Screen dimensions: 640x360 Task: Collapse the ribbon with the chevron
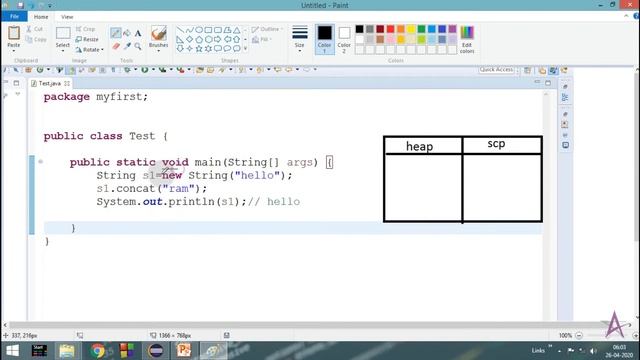[x=626, y=16]
